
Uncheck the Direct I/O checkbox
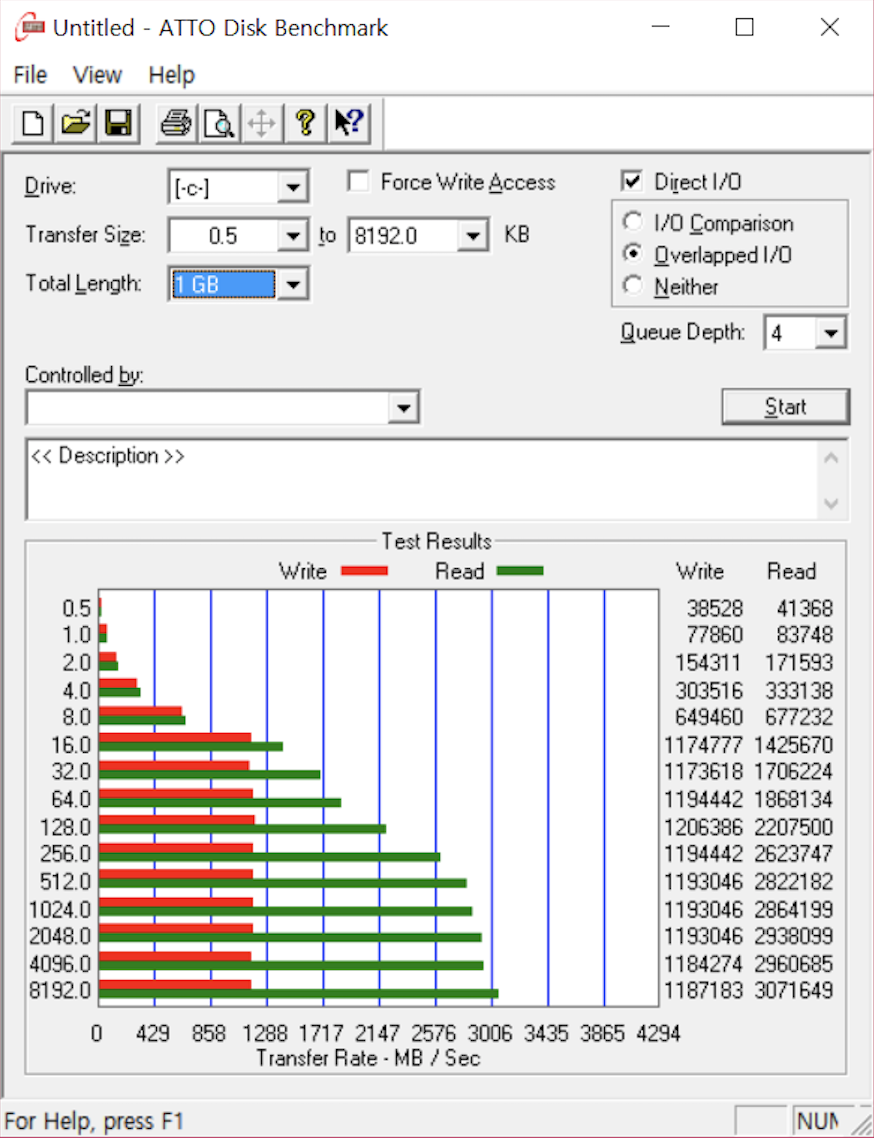(x=632, y=181)
